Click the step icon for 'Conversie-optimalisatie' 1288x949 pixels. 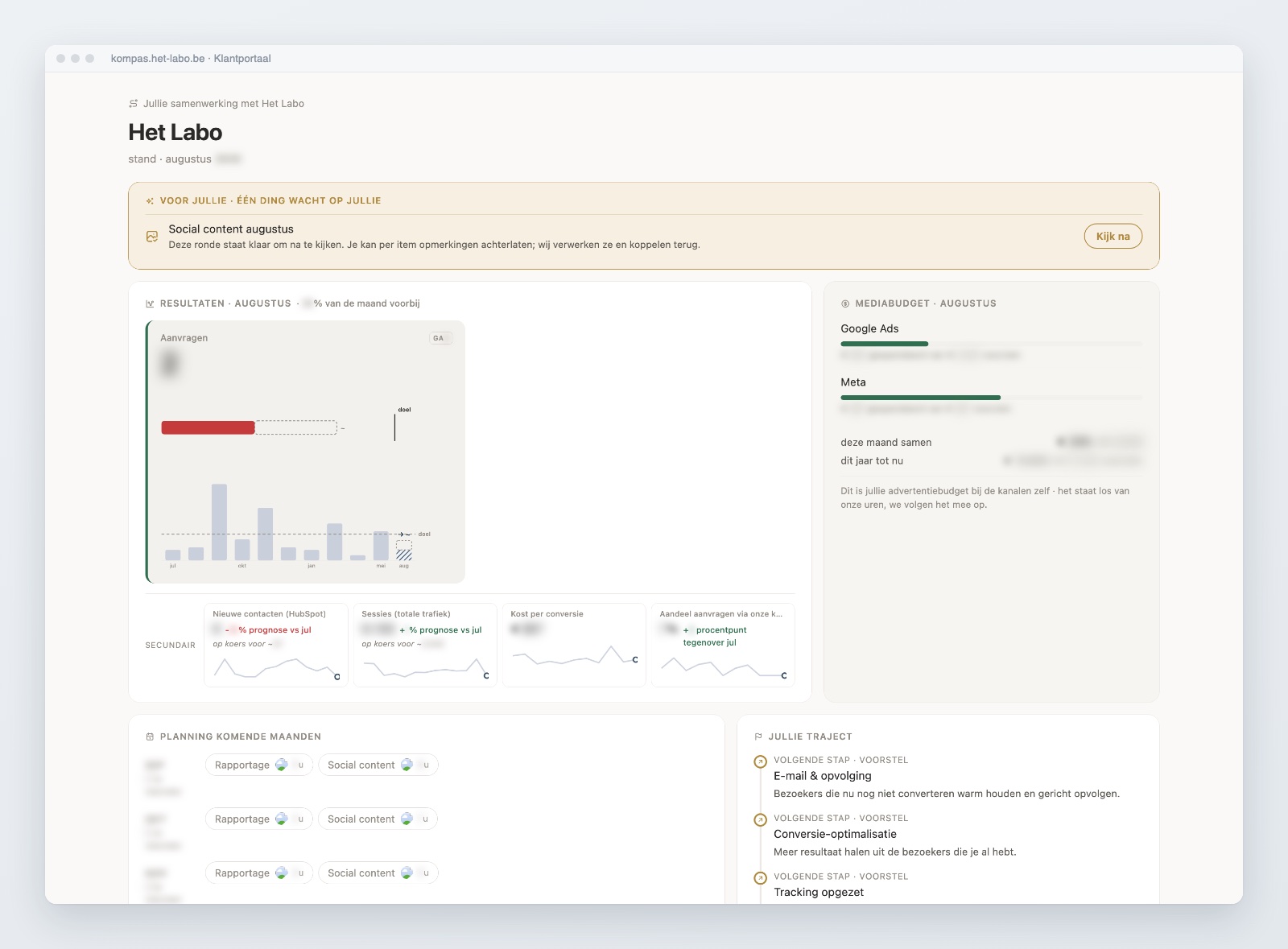point(760,819)
